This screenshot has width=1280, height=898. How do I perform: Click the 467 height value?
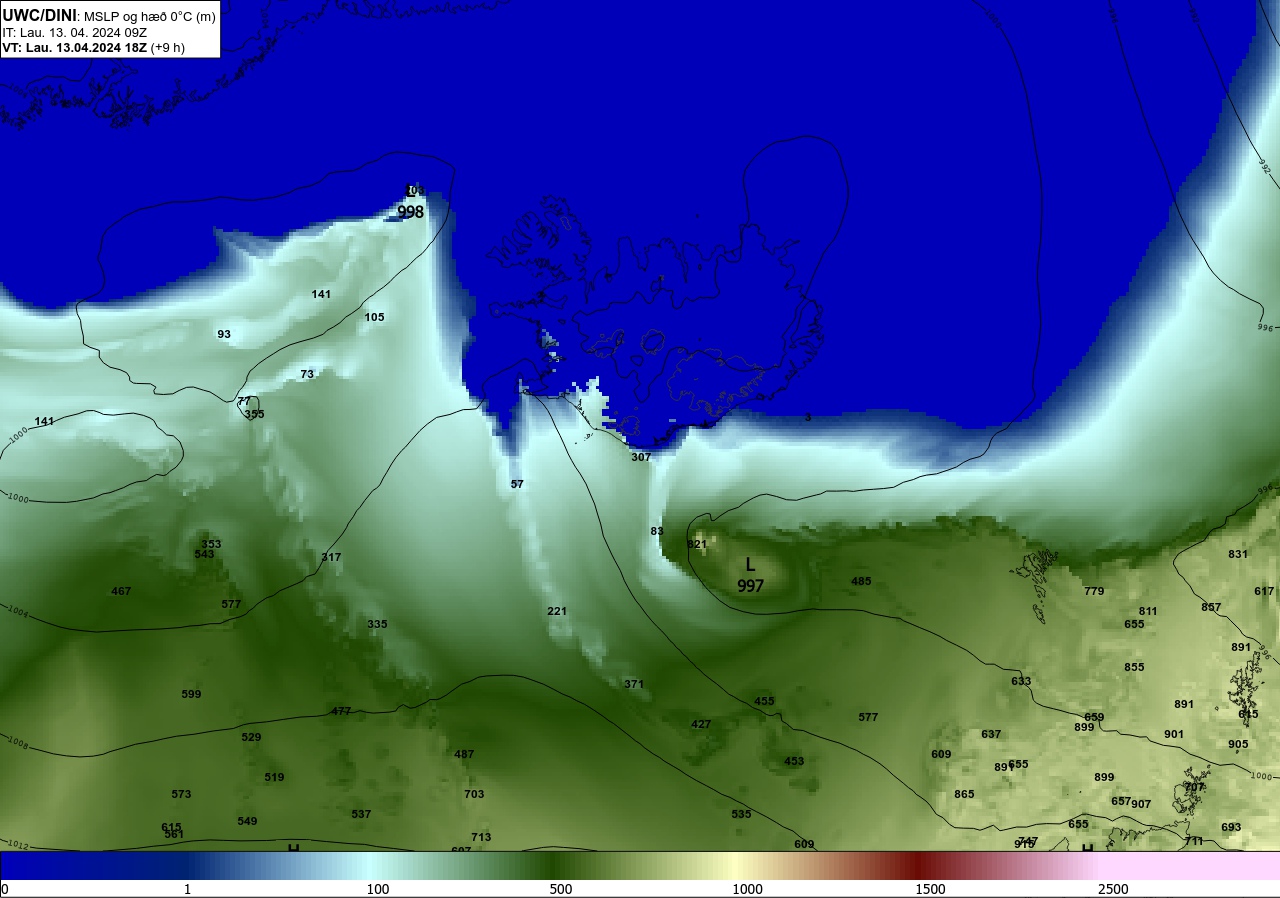tap(121, 591)
